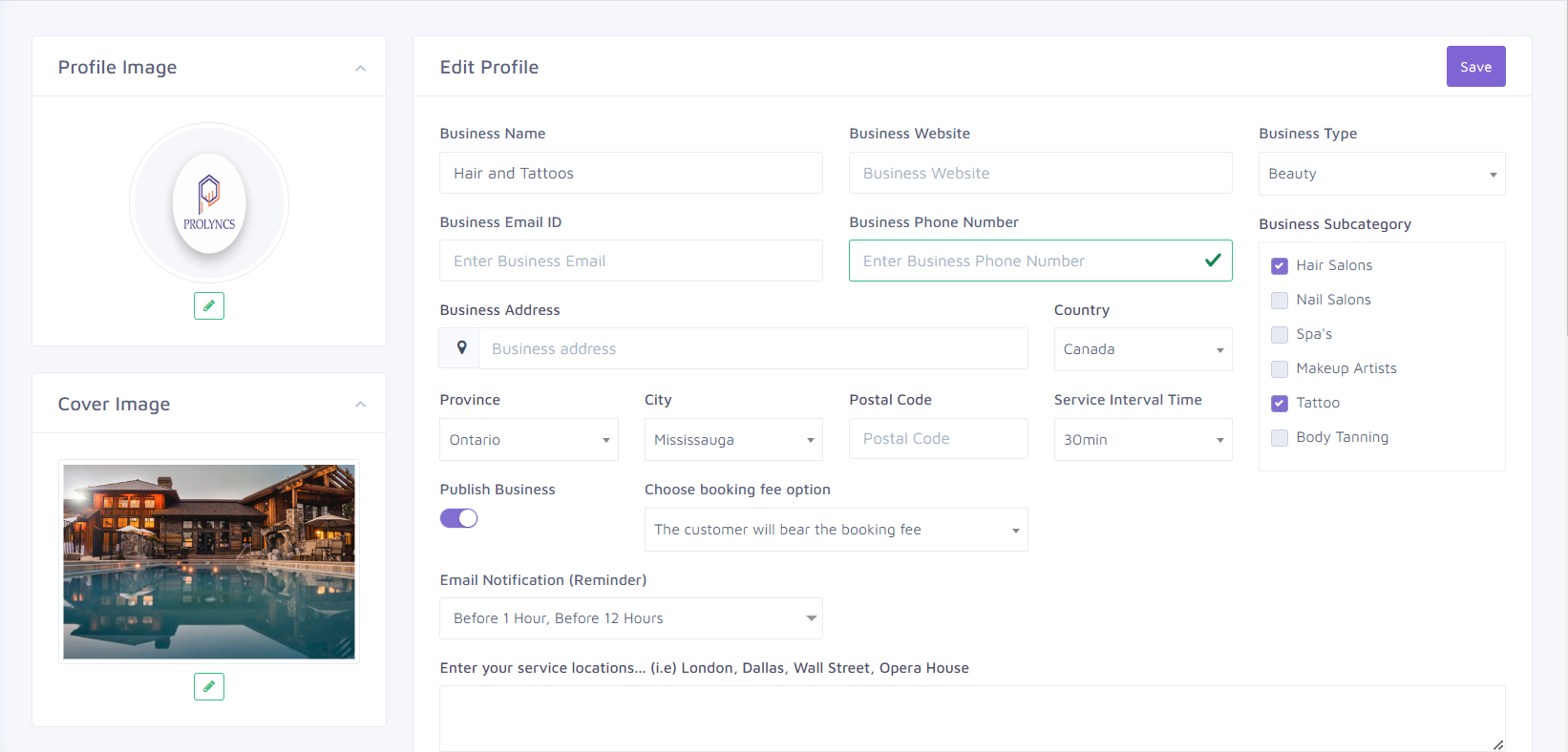Check the Spa's subcategory

coord(1280,335)
